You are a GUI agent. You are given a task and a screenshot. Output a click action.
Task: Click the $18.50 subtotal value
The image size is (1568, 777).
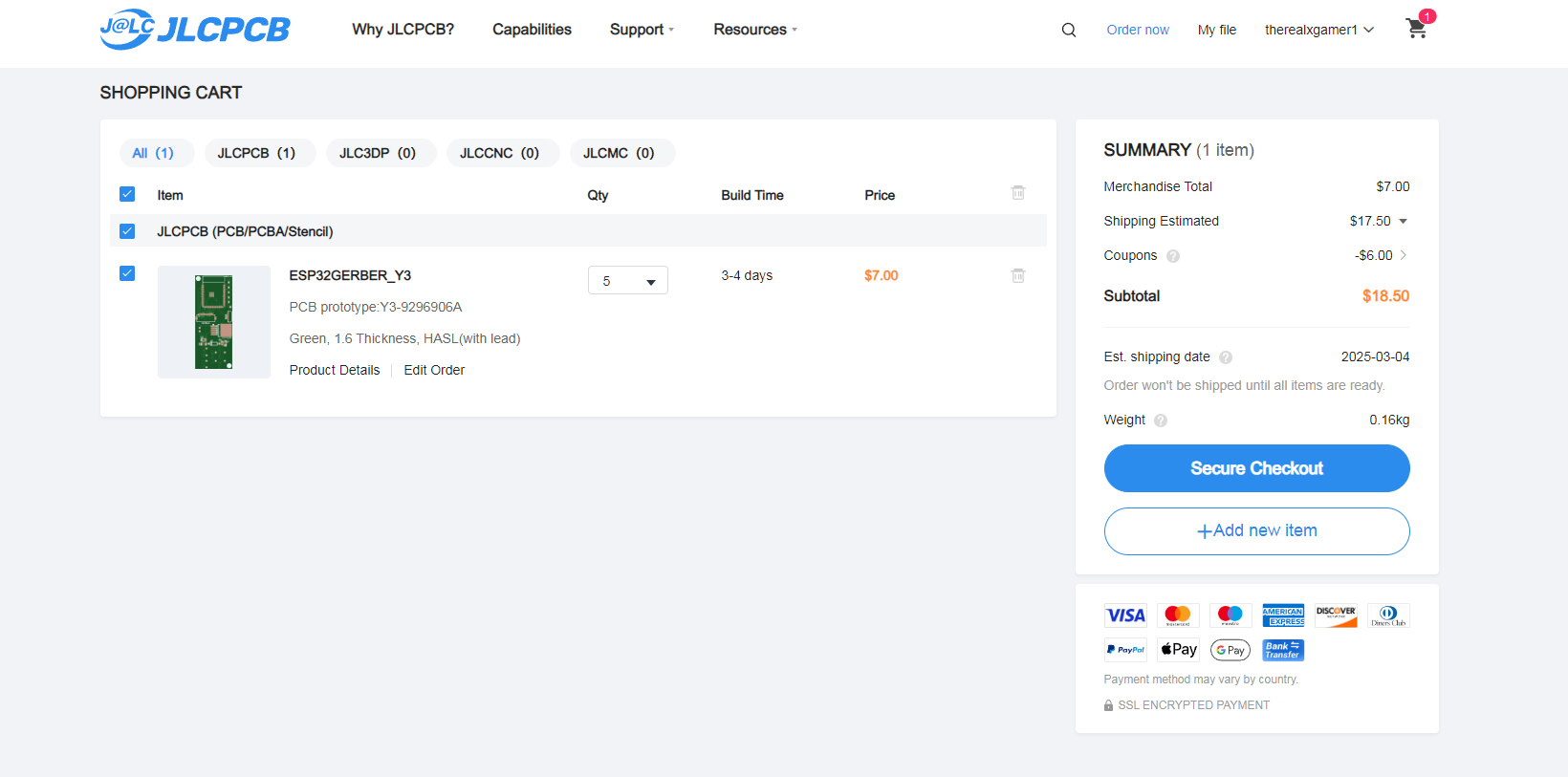(x=1385, y=296)
